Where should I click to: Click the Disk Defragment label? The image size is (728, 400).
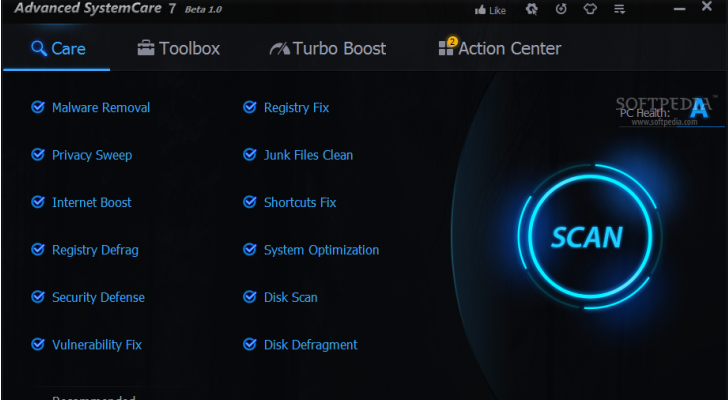click(x=311, y=345)
